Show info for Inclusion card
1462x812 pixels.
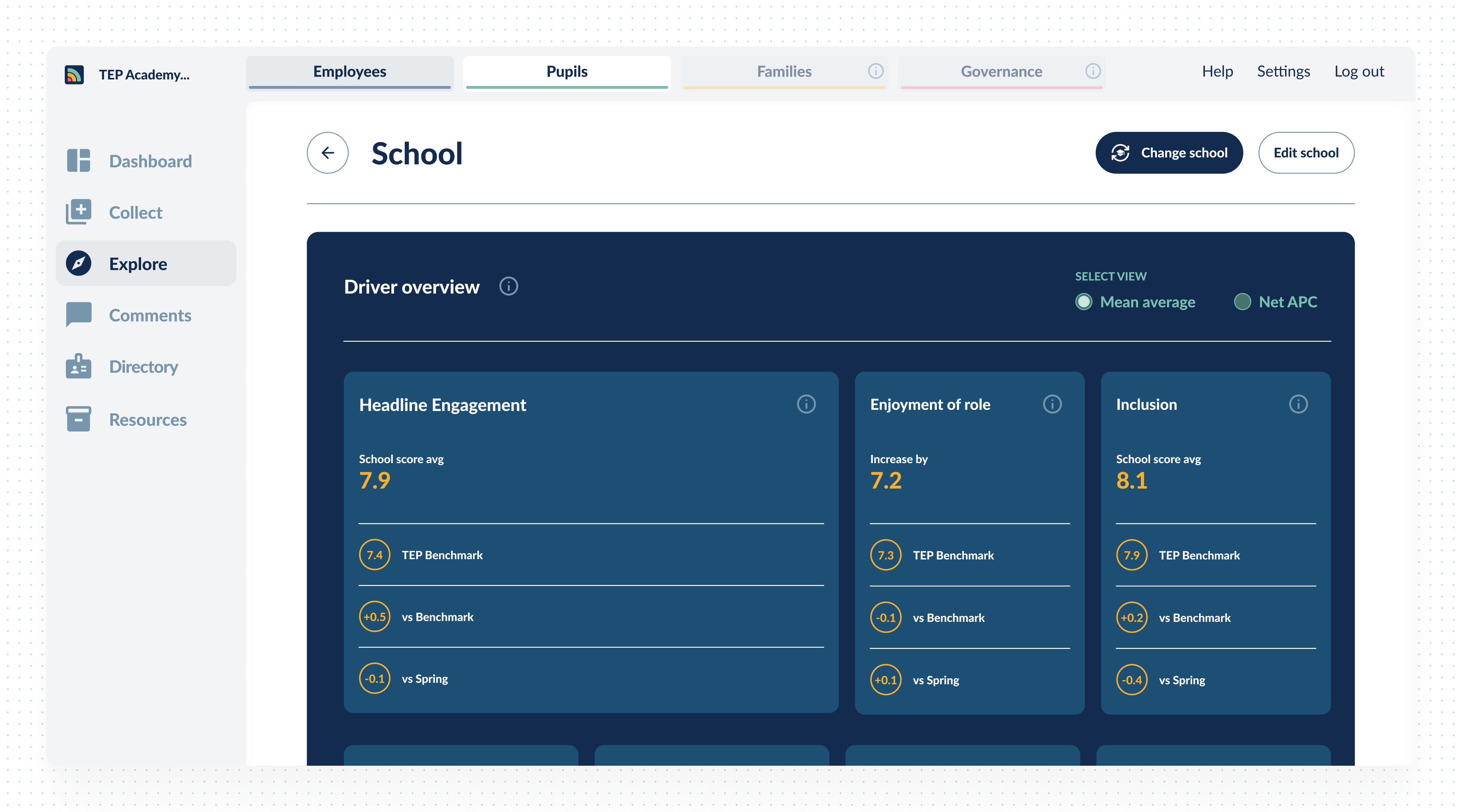(x=1298, y=404)
